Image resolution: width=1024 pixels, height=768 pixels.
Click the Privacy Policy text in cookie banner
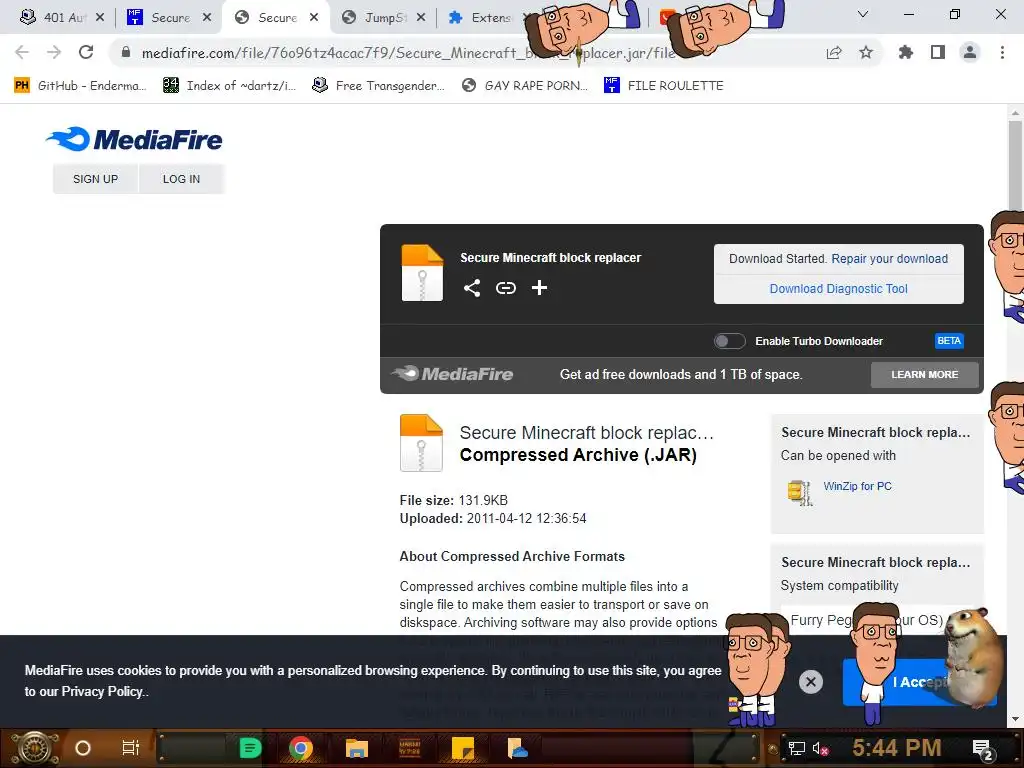[102, 692]
